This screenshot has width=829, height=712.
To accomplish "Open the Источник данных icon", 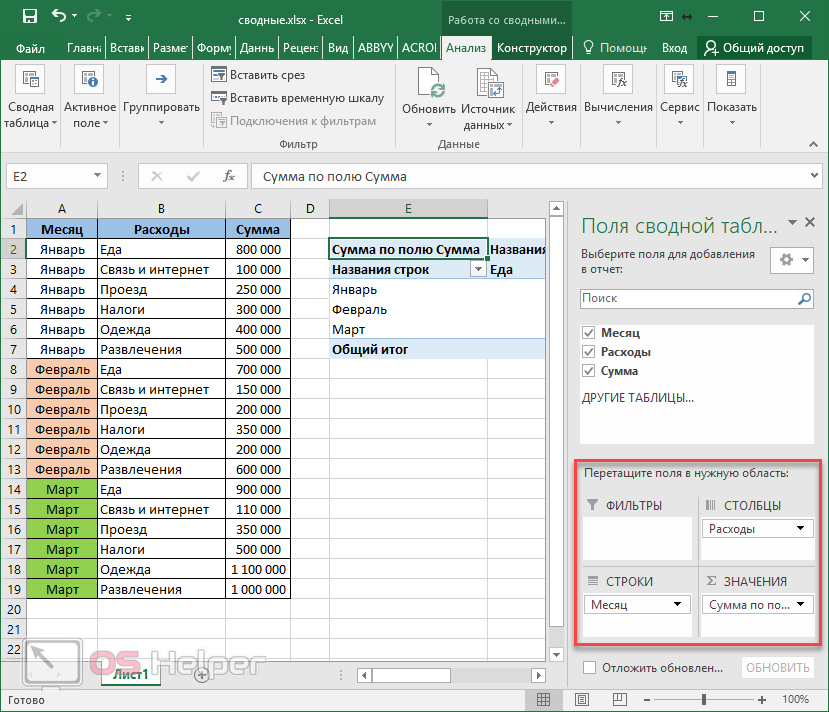I will pyautogui.click(x=489, y=83).
